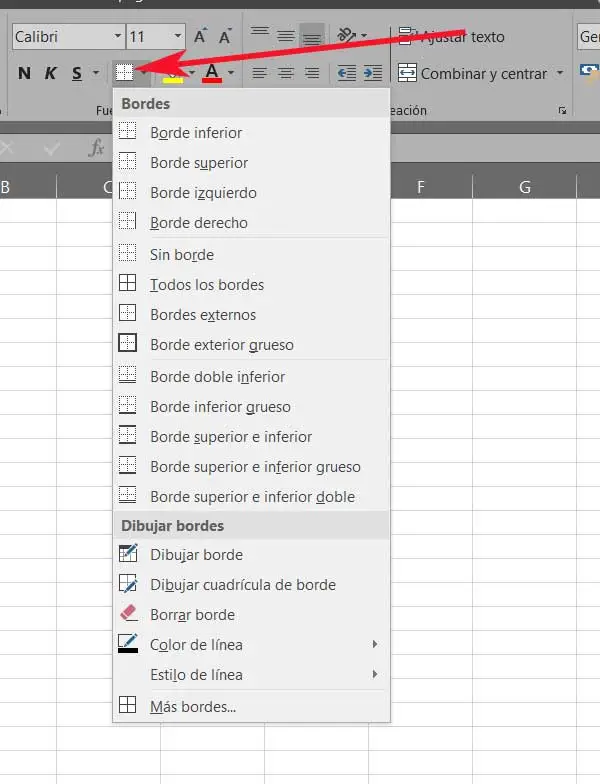Choose Borde exterior grueso menu entry
The width and height of the screenshot is (600, 784).
[x=221, y=345]
